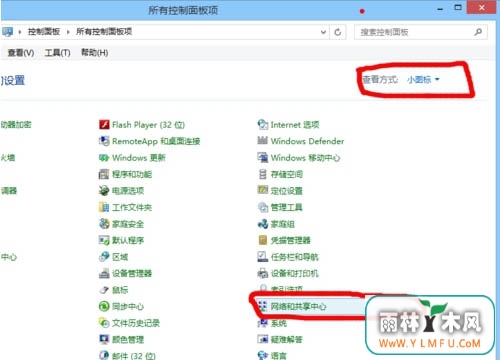The width and height of the screenshot is (500, 360).
Task: Open the 语言 link
Action: coord(279,356)
